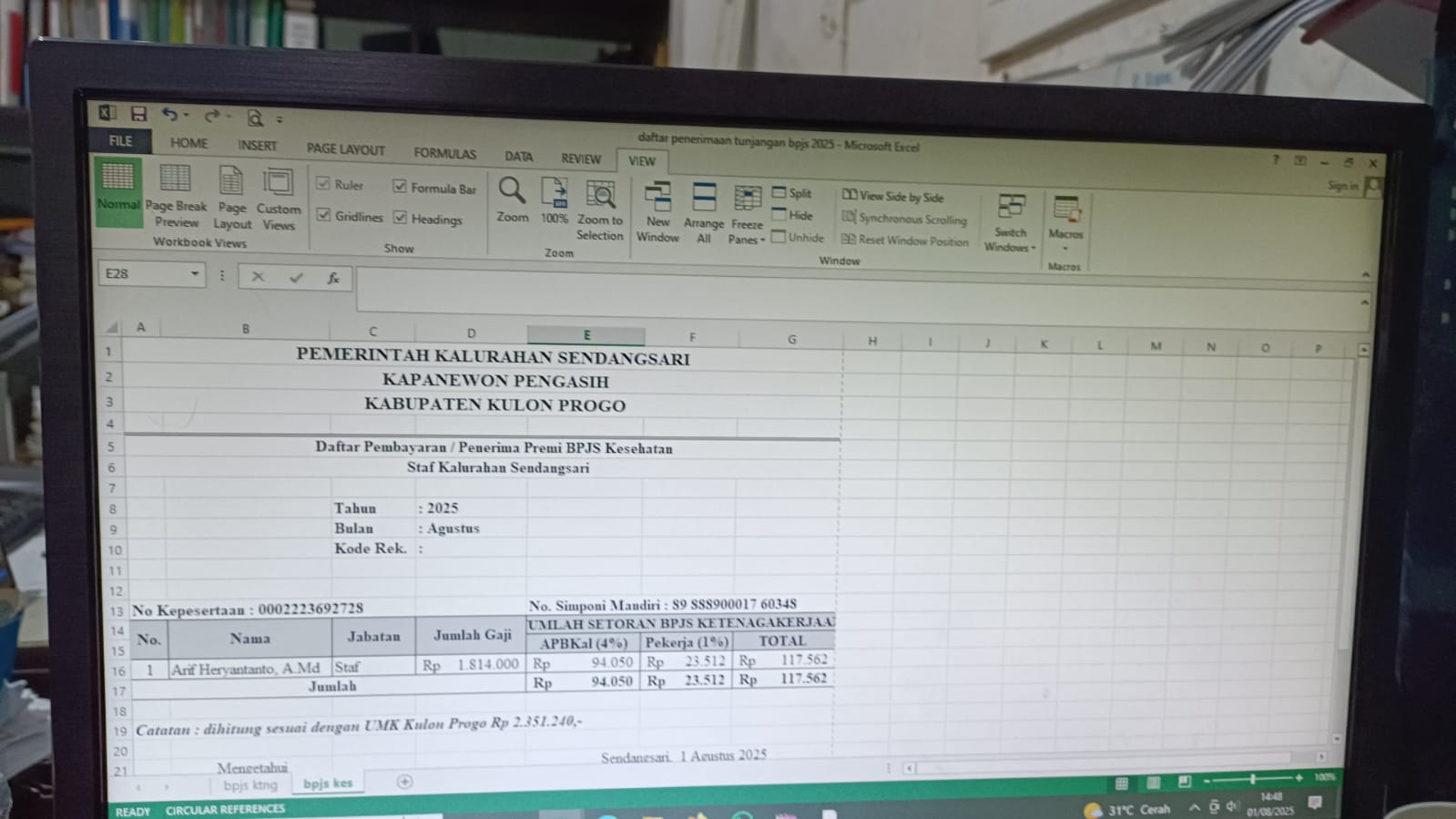
Task: Open the Redo history dropdown arrow
Action: tap(229, 118)
